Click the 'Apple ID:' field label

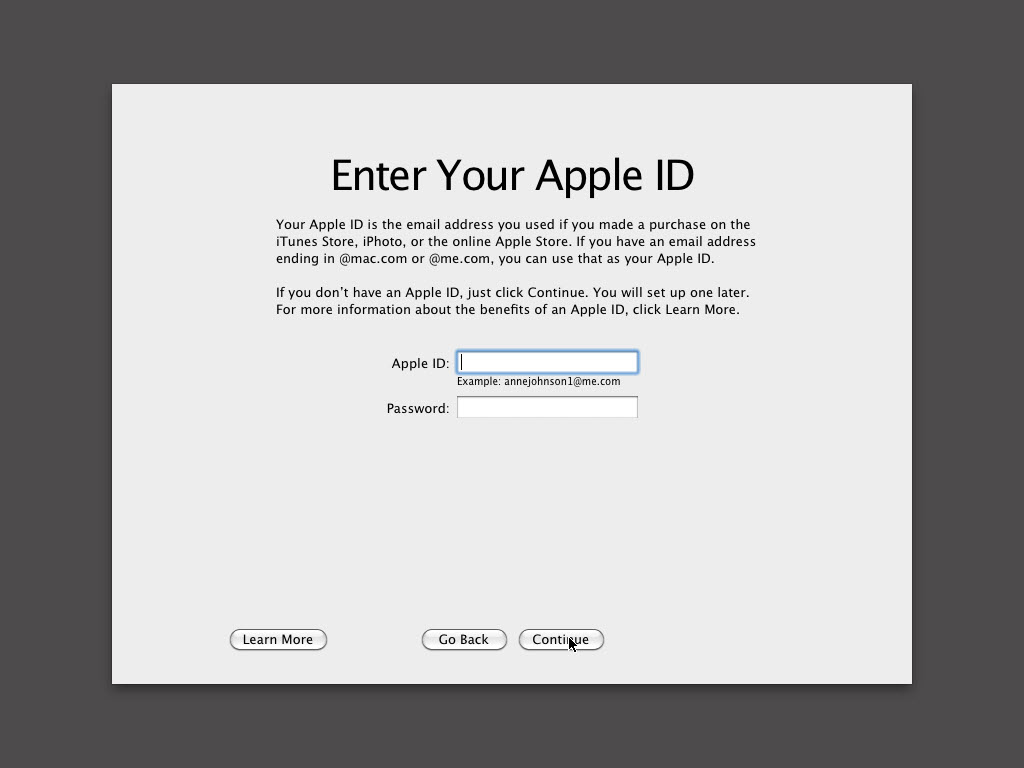(x=420, y=363)
